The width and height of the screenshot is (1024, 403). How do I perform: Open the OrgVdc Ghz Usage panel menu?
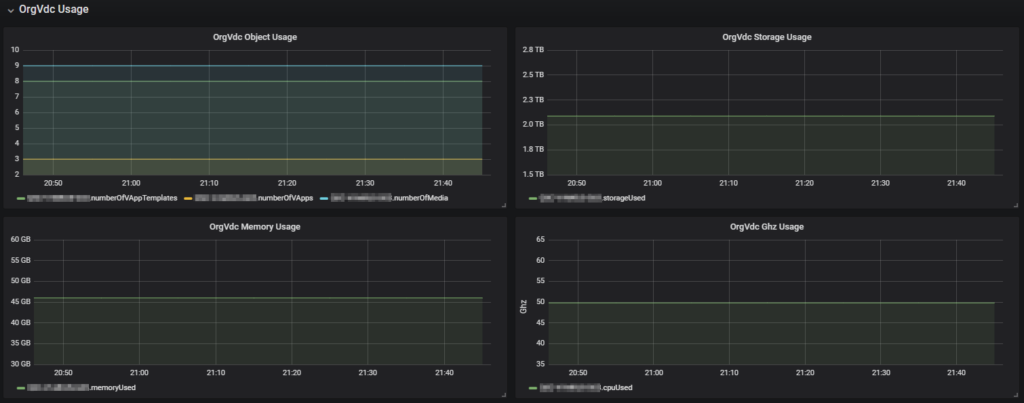pyautogui.click(x=766, y=227)
